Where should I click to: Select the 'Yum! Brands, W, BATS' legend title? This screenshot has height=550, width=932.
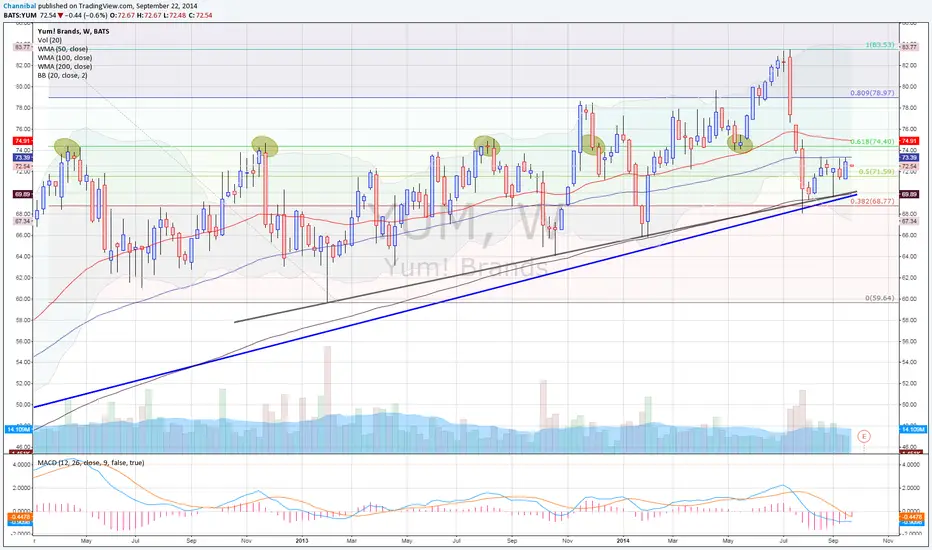[73, 31]
